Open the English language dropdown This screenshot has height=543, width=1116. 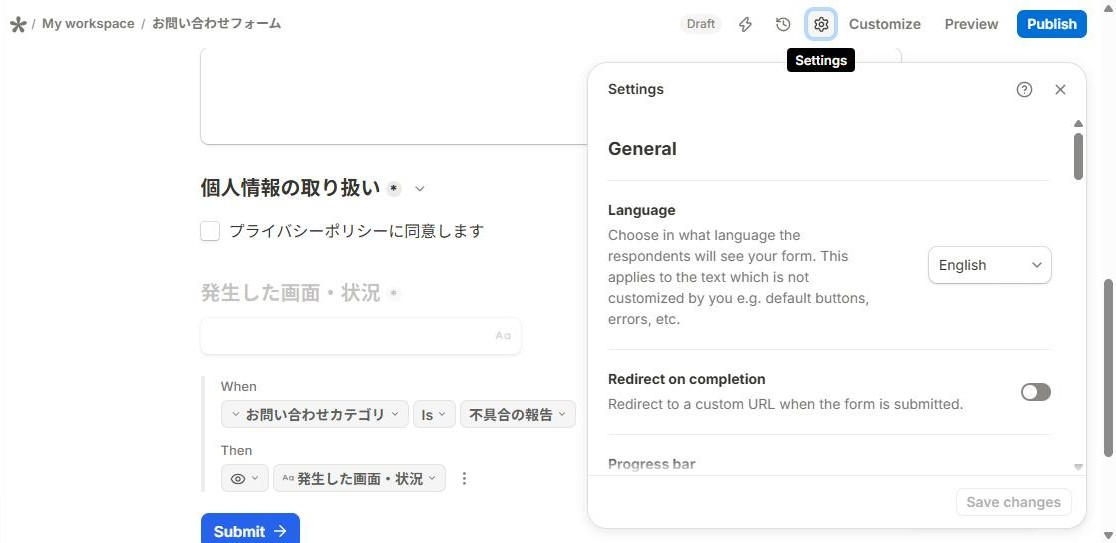point(989,265)
